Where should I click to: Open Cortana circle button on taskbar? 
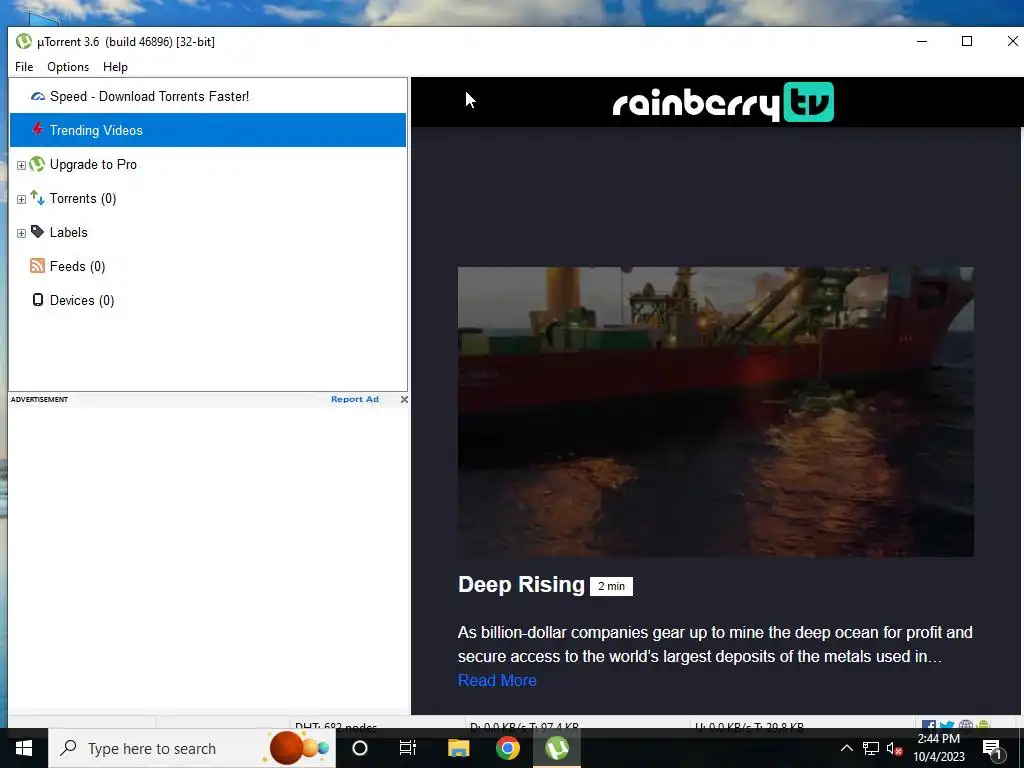[360, 748]
